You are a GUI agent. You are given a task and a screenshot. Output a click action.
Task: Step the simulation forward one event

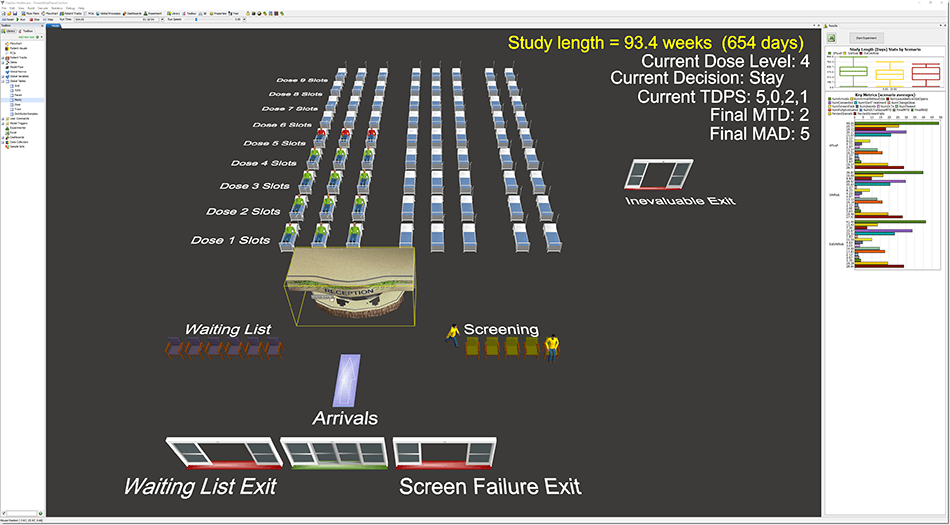[48, 19]
